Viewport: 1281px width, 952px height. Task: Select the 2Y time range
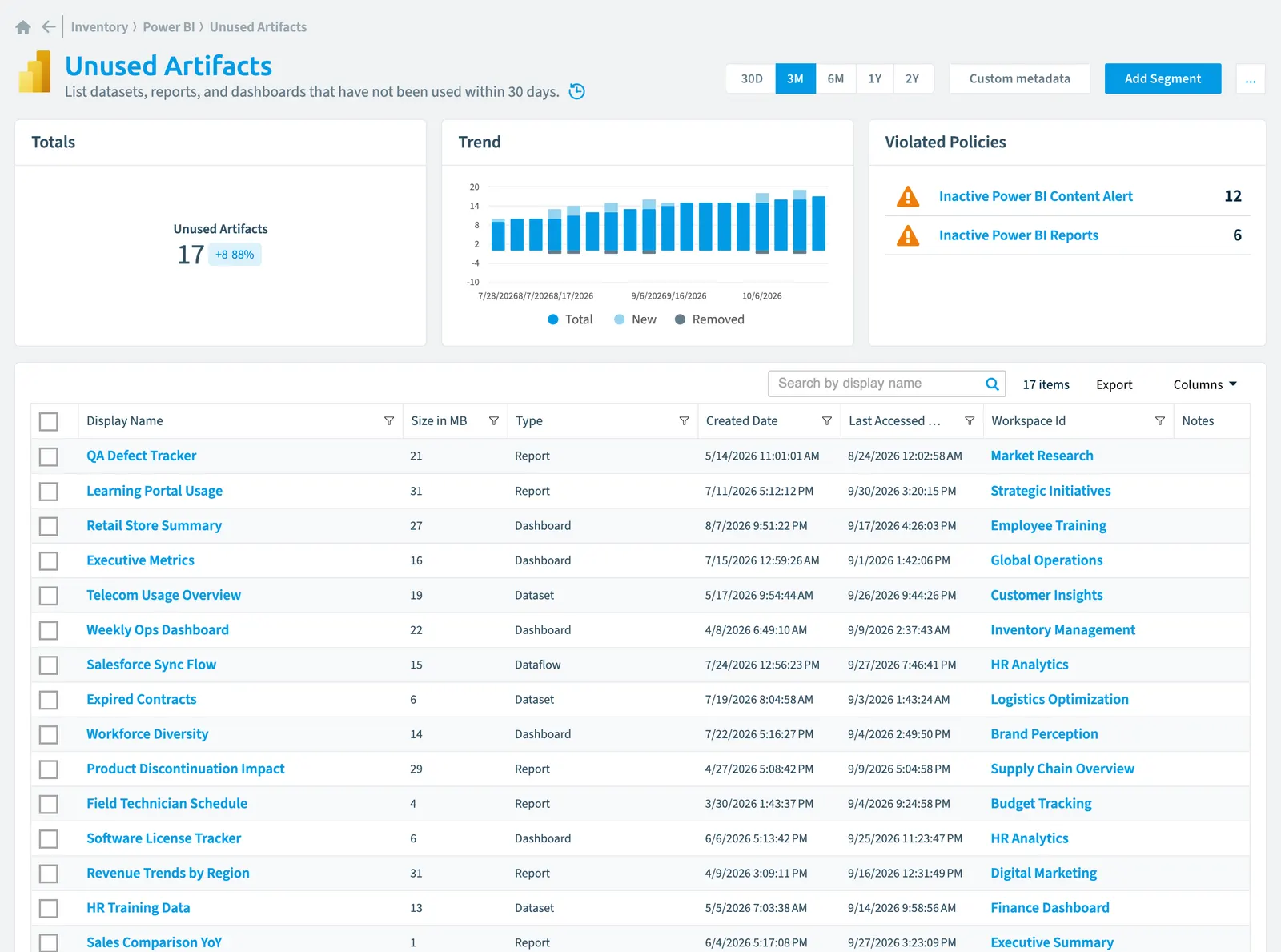913,78
